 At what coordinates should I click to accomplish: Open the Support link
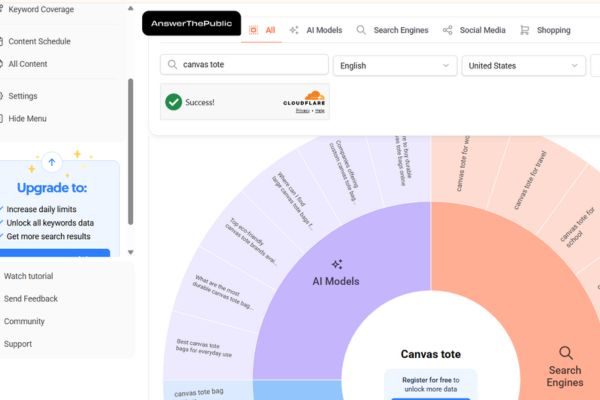coord(18,344)
